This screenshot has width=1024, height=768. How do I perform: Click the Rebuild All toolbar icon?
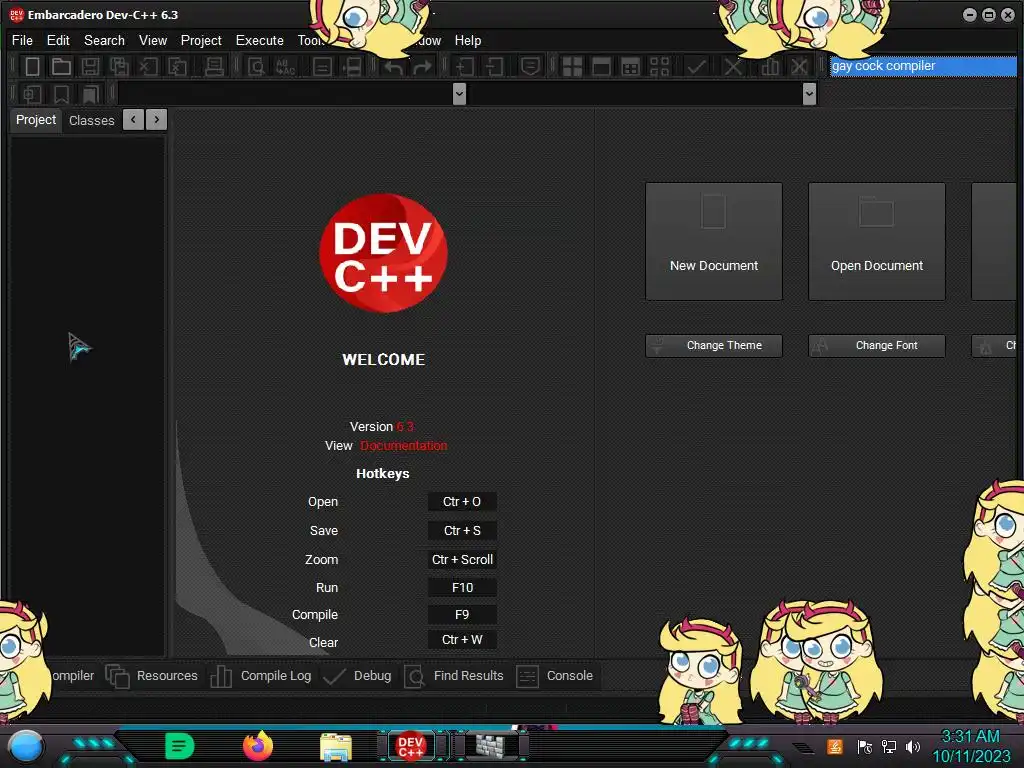pos(660,67)
